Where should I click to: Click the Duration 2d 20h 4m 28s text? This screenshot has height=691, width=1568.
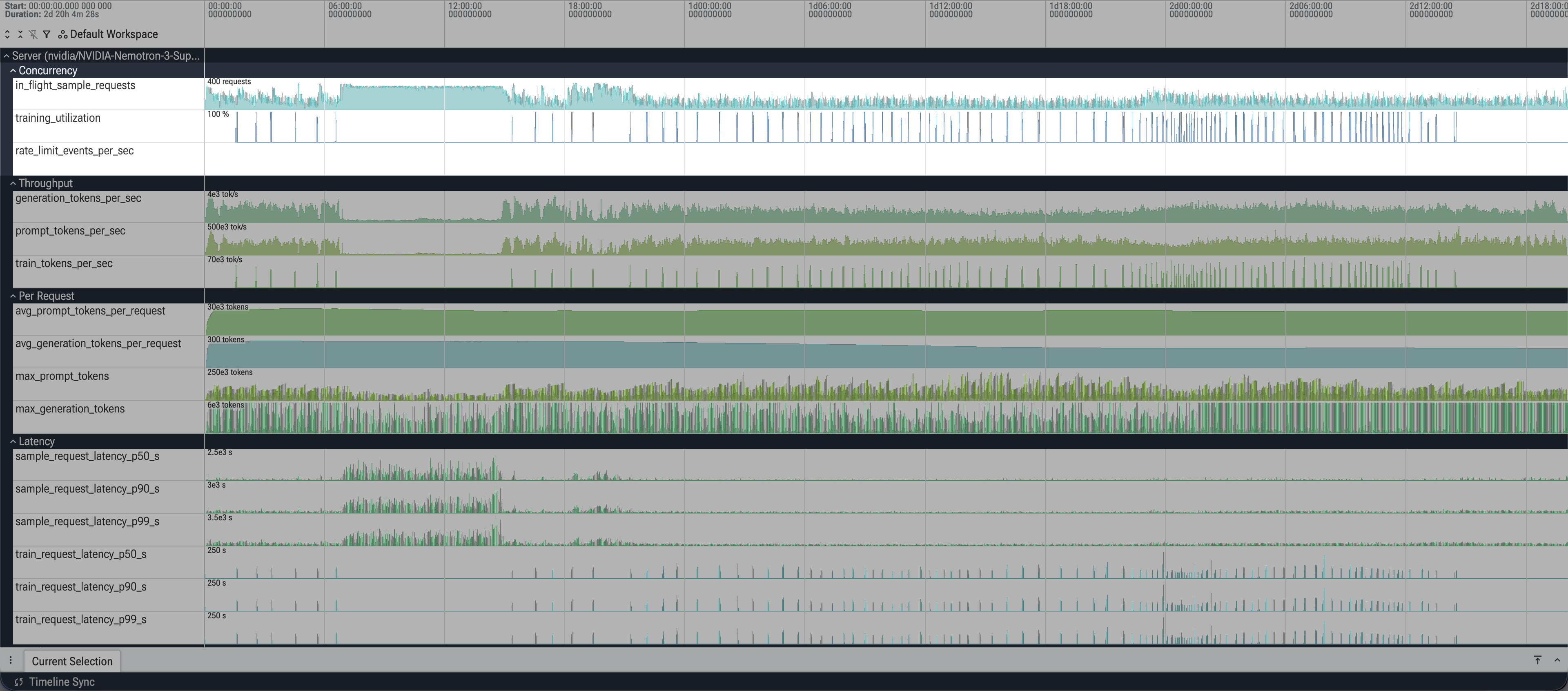tap(52, 14)
